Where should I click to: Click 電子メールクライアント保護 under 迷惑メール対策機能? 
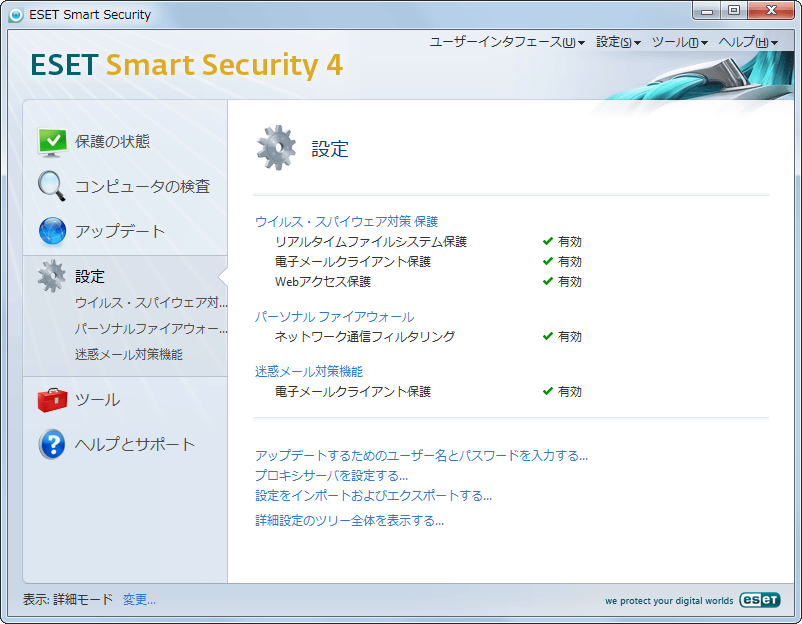click(x=353, y=391)
